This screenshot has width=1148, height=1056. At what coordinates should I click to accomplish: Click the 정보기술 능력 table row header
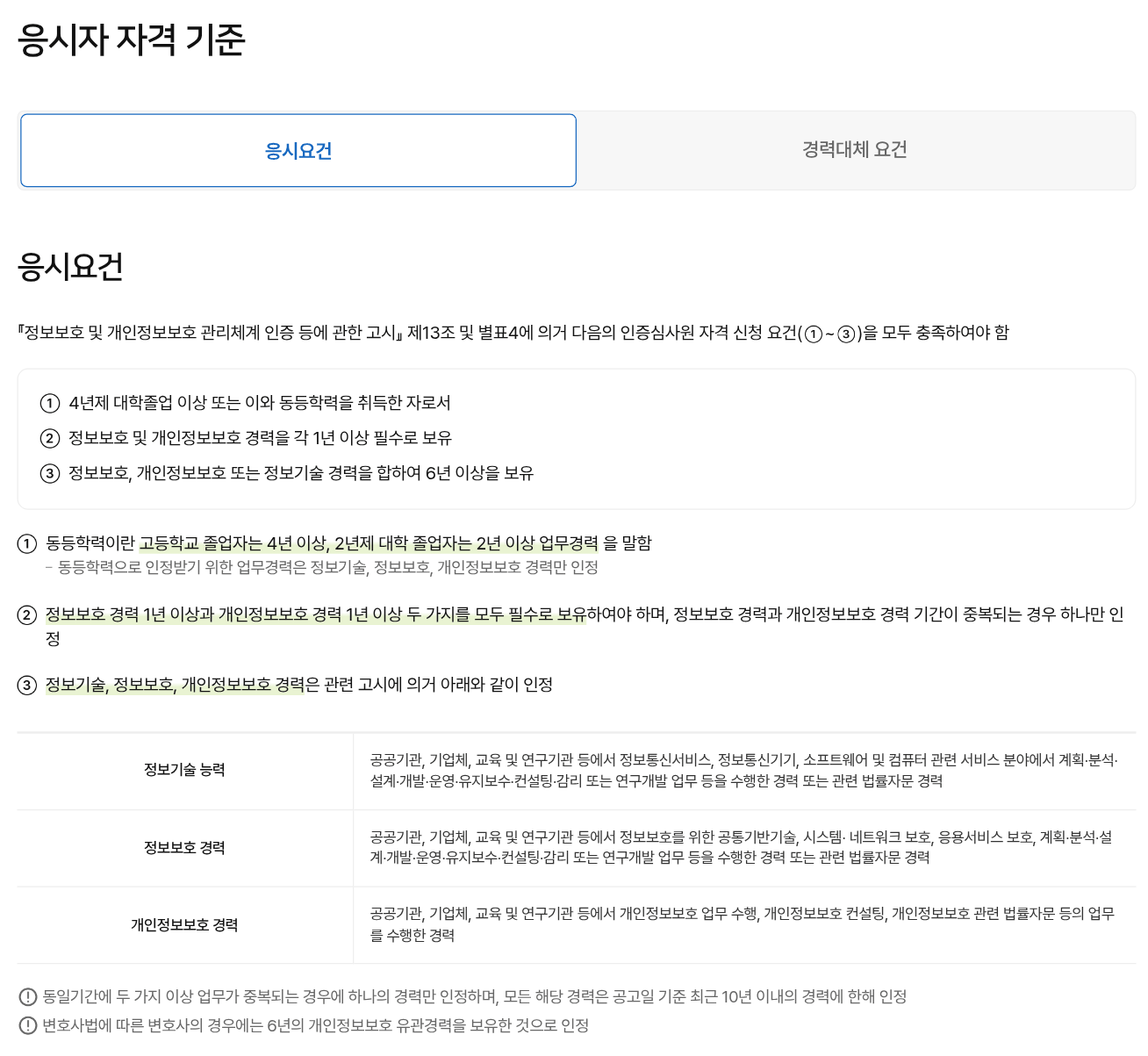[185, 770]
